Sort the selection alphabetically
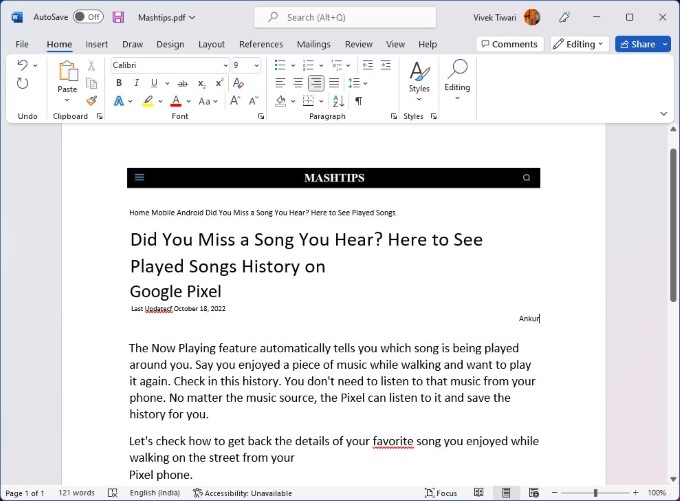The height and width of the screenshot is (501, 680). coord(338,101)
